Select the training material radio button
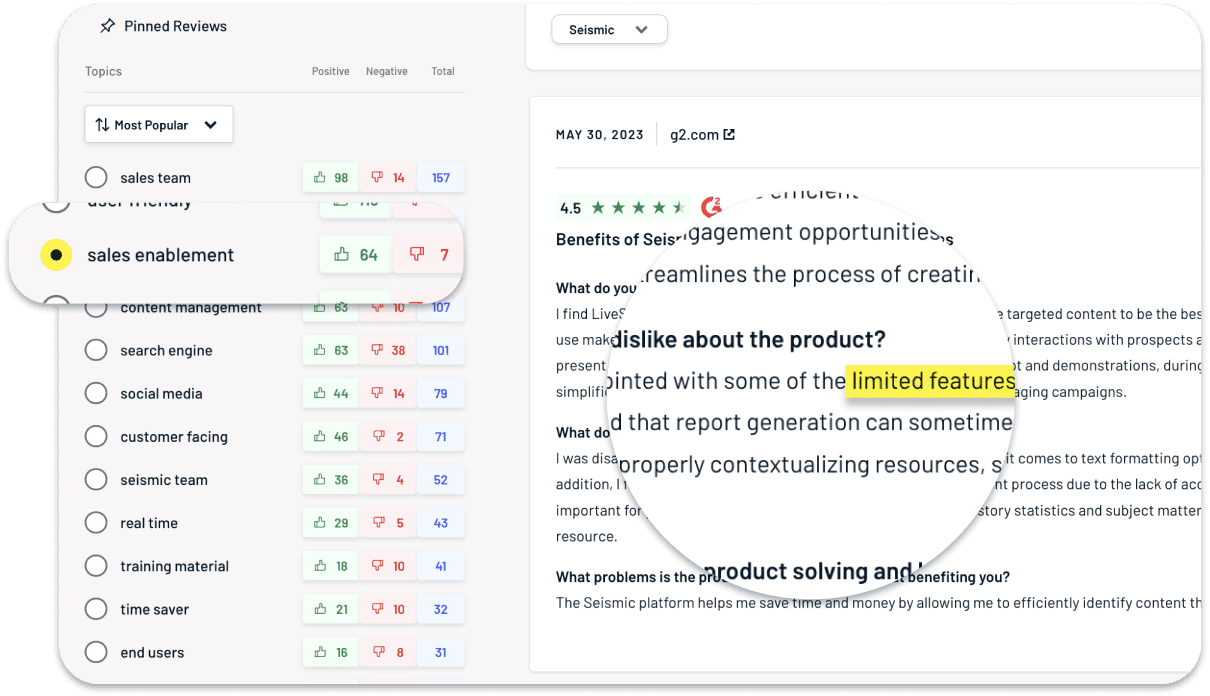This screenshot has height=696, width=1210. coord(96,566)
